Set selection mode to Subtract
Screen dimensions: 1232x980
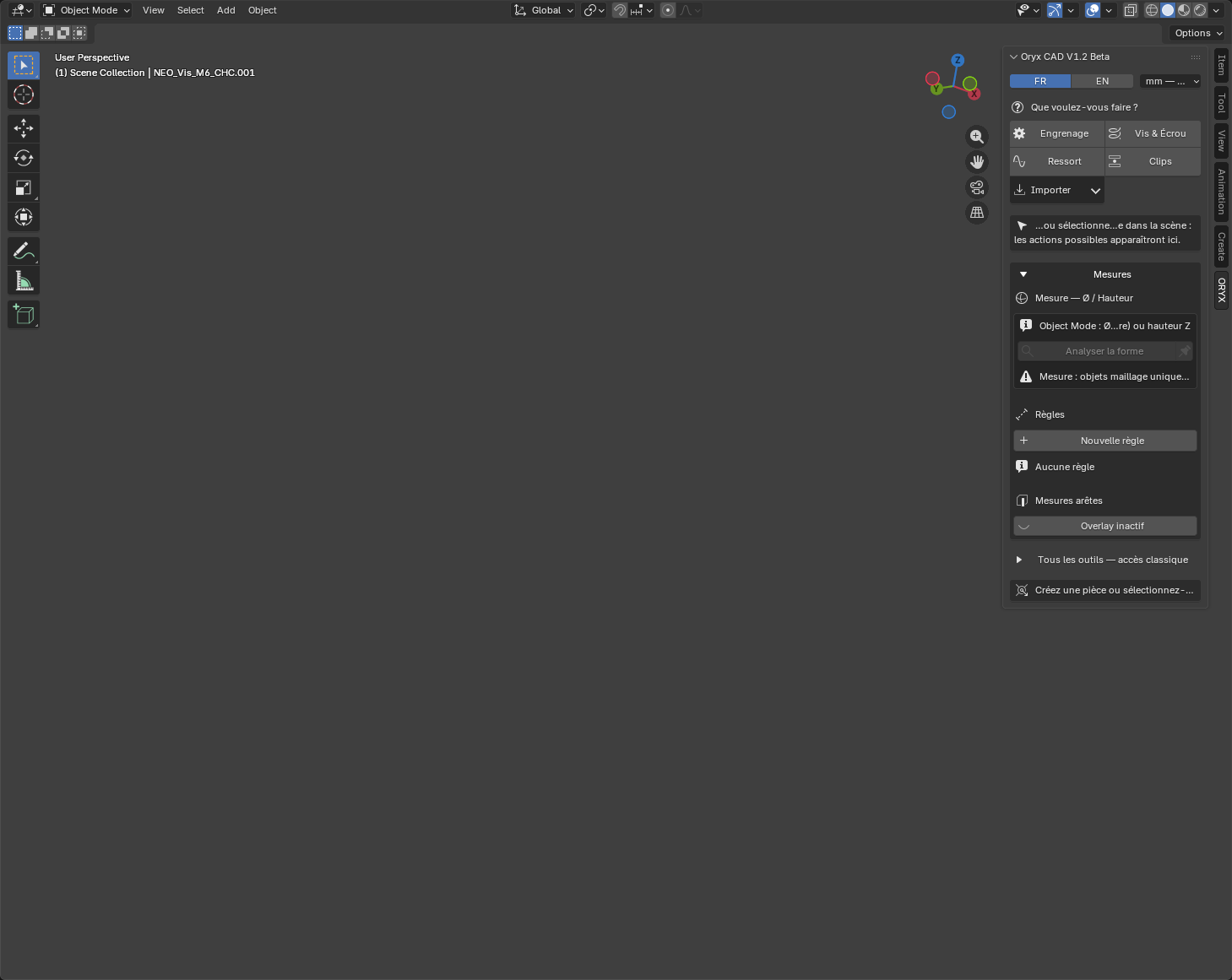click(x=47, y=33)
